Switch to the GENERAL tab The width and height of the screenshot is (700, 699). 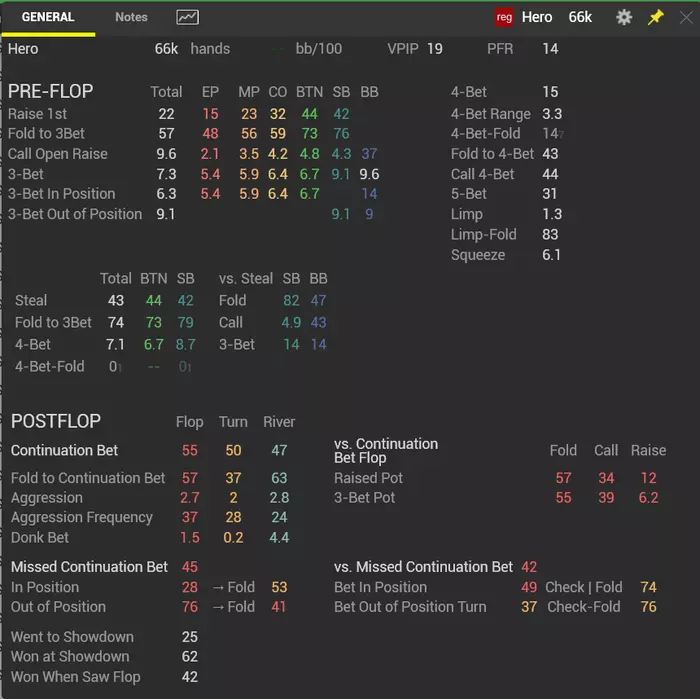tap(48, 17)
